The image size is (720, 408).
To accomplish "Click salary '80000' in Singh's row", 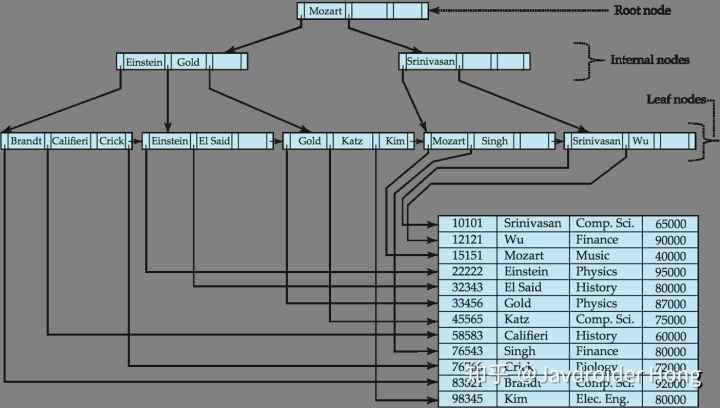I will [x=670, y=352].
